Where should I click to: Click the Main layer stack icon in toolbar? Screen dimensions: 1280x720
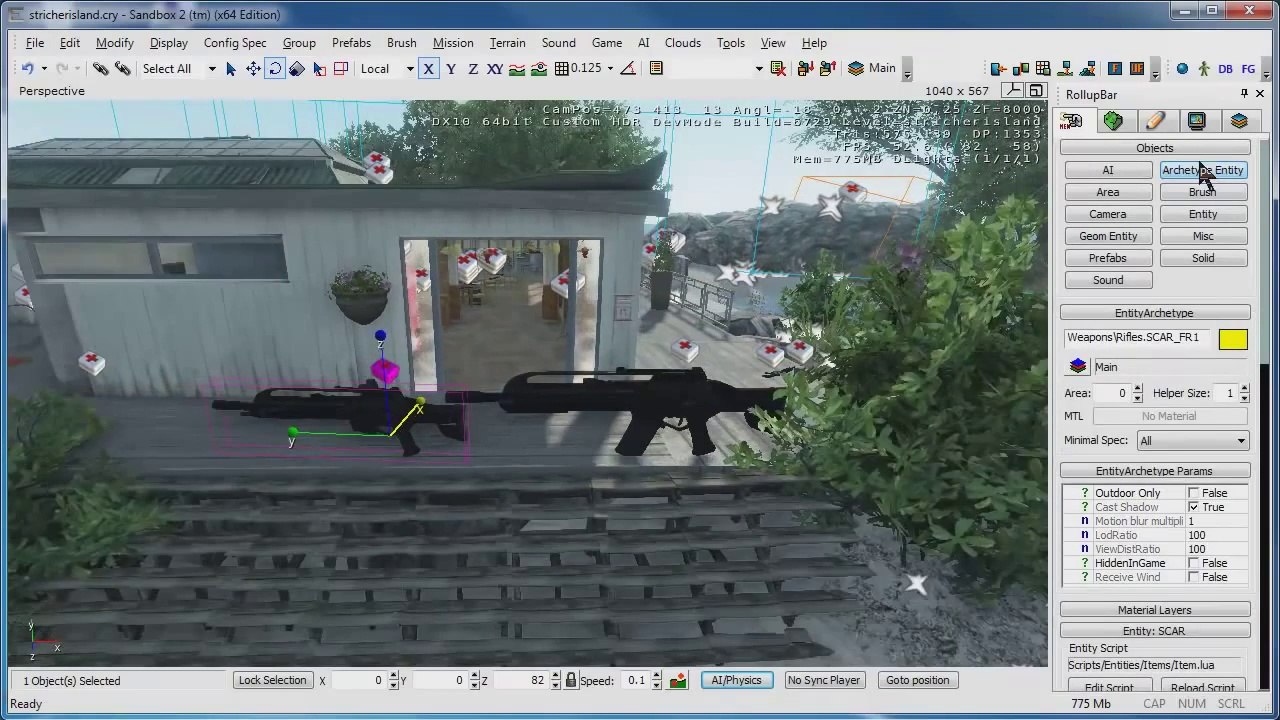tap(856, 69)
